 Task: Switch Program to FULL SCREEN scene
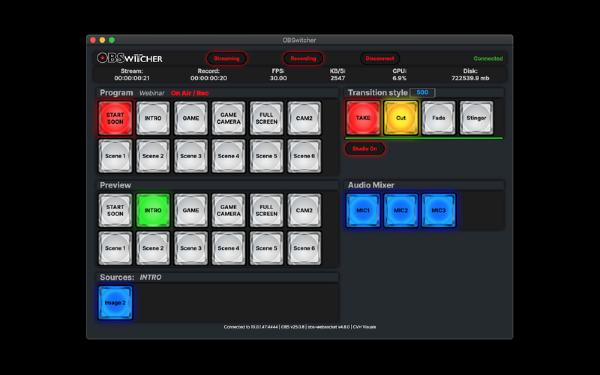click(x=266, y=118)
